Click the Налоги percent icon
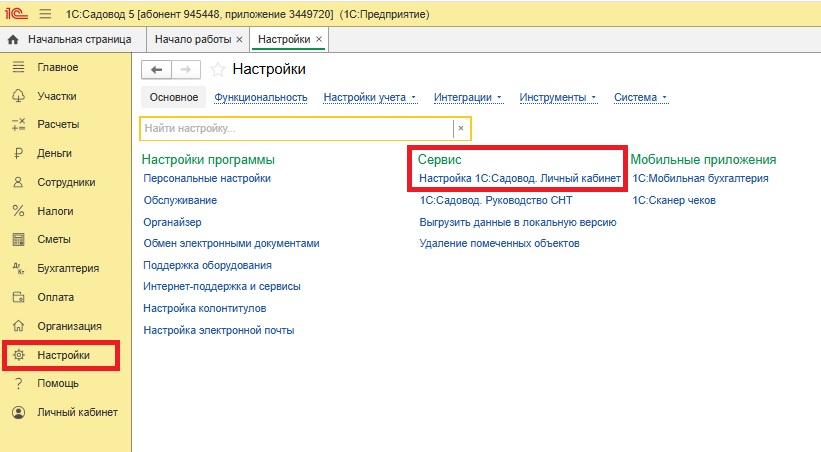Image resolution: width=821 pixels, height=452 pixels. (x=18, y=211)
